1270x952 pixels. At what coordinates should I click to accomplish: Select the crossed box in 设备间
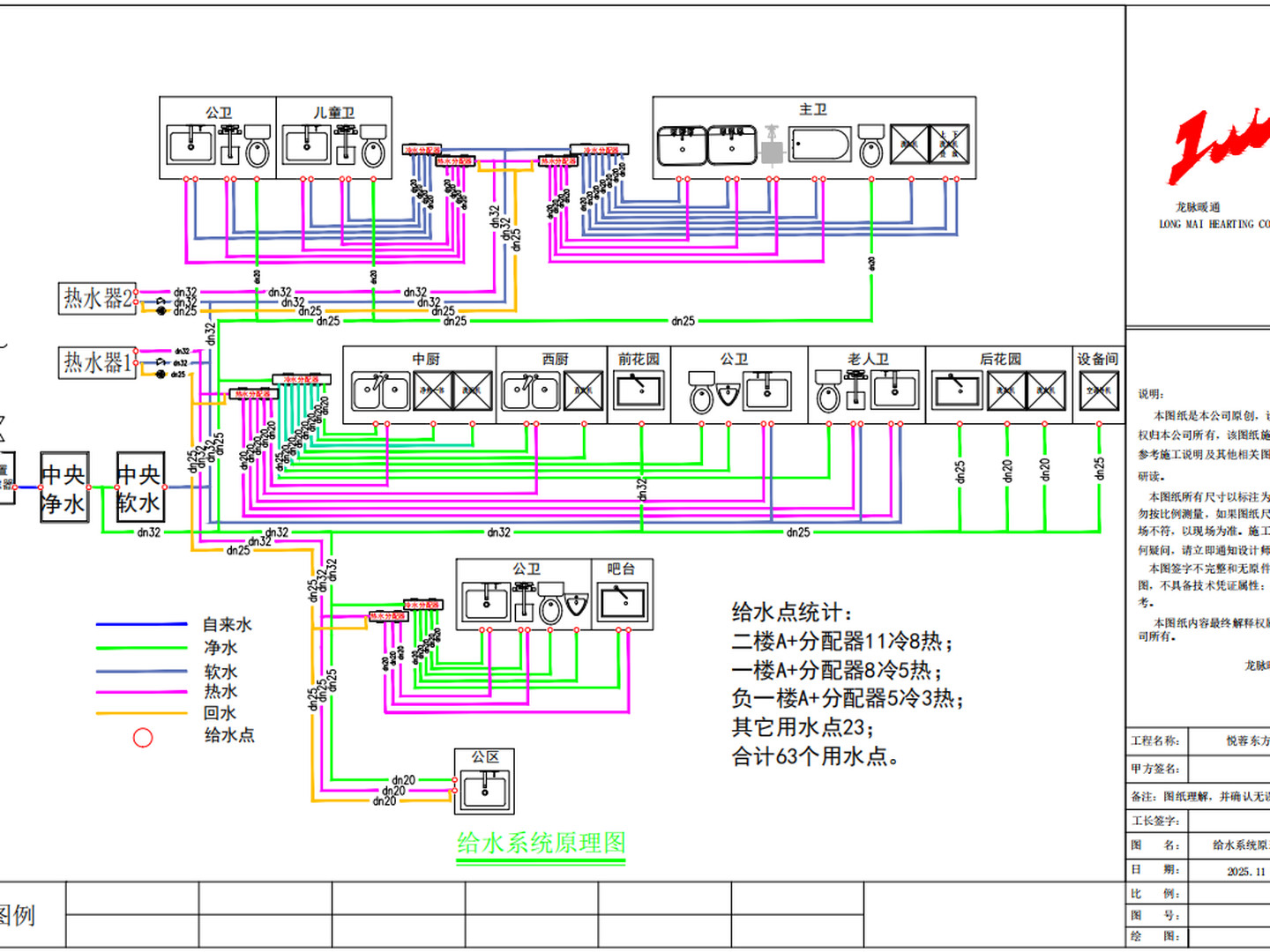(x=1099, y=391)
